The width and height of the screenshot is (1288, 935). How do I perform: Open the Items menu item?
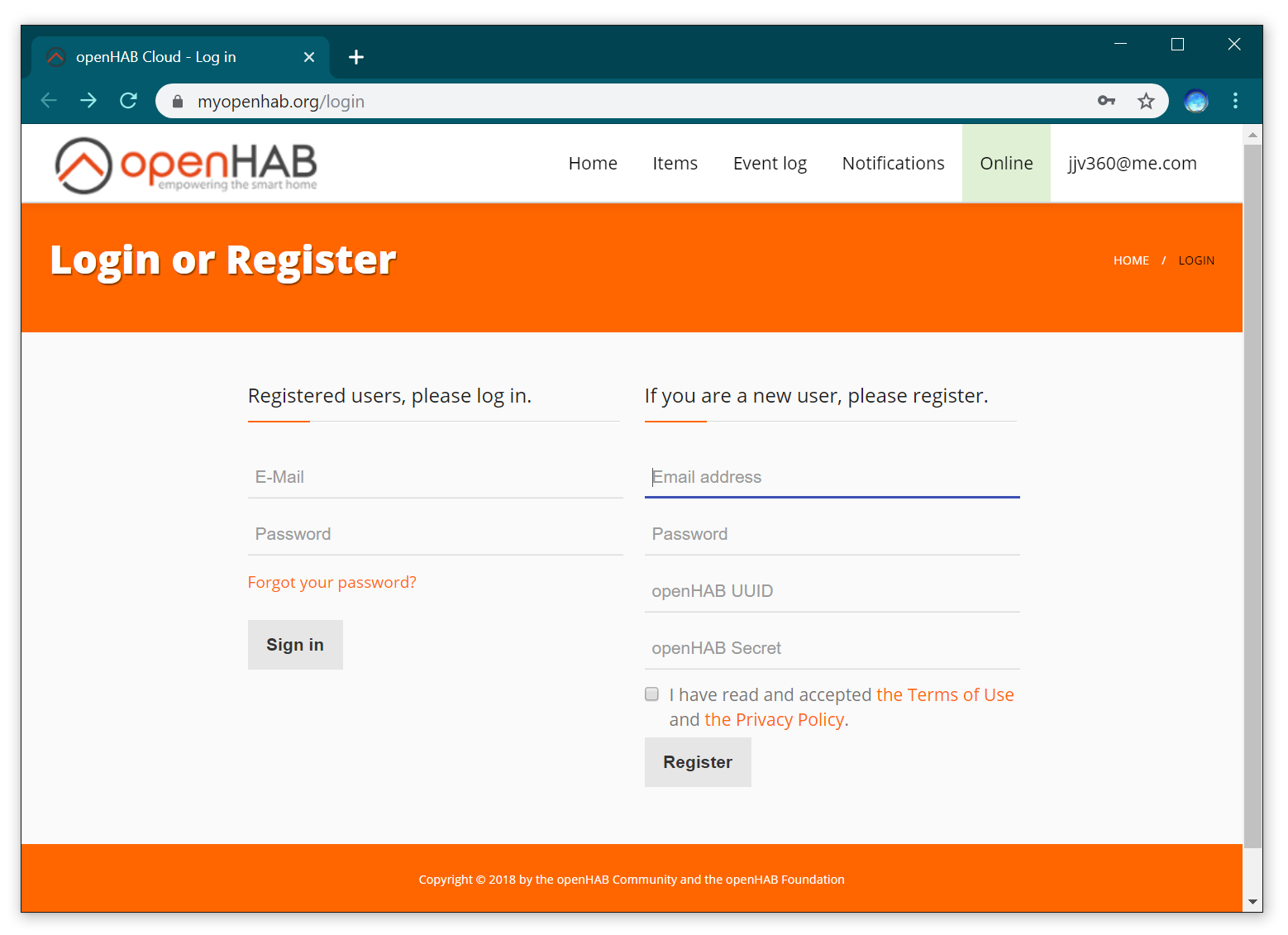click(675, 164)
